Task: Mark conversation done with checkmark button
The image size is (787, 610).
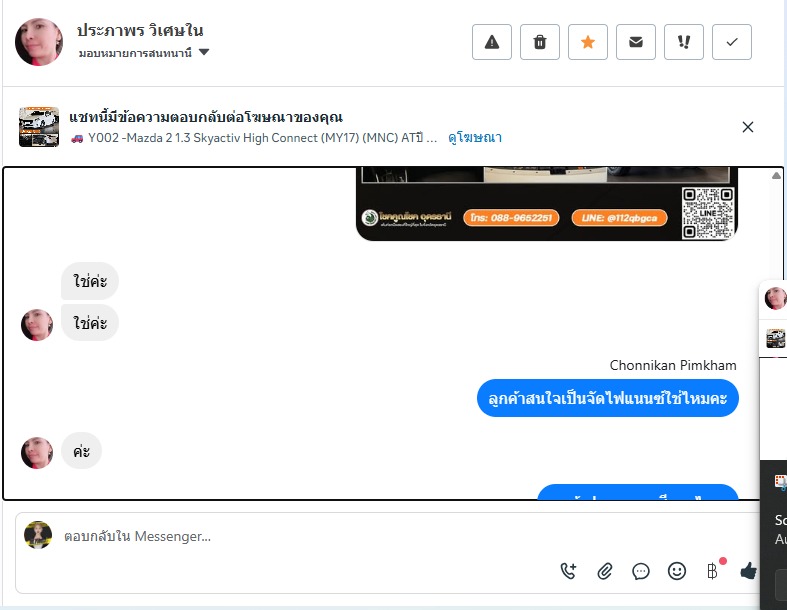Action: tap(732, 42)
